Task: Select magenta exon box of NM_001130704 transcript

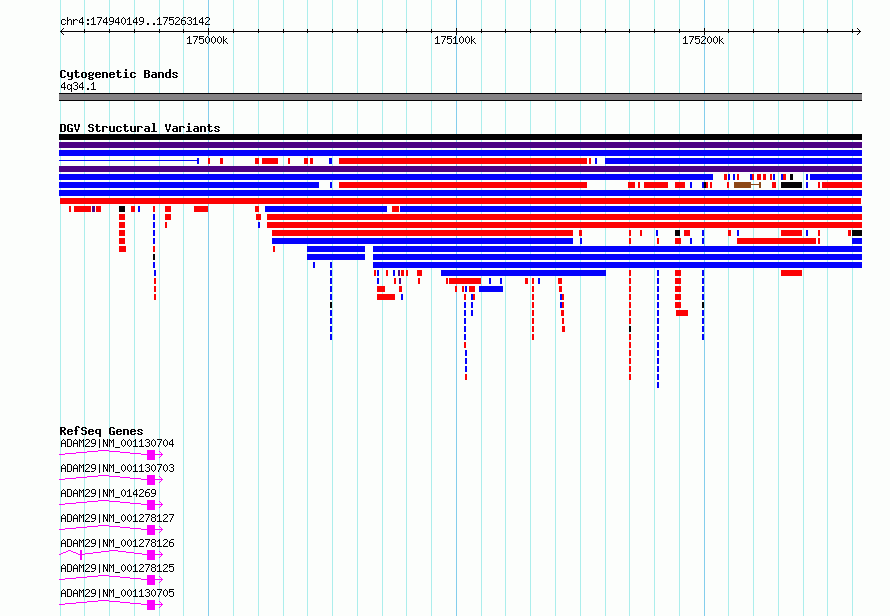Action: pos(151,455)
